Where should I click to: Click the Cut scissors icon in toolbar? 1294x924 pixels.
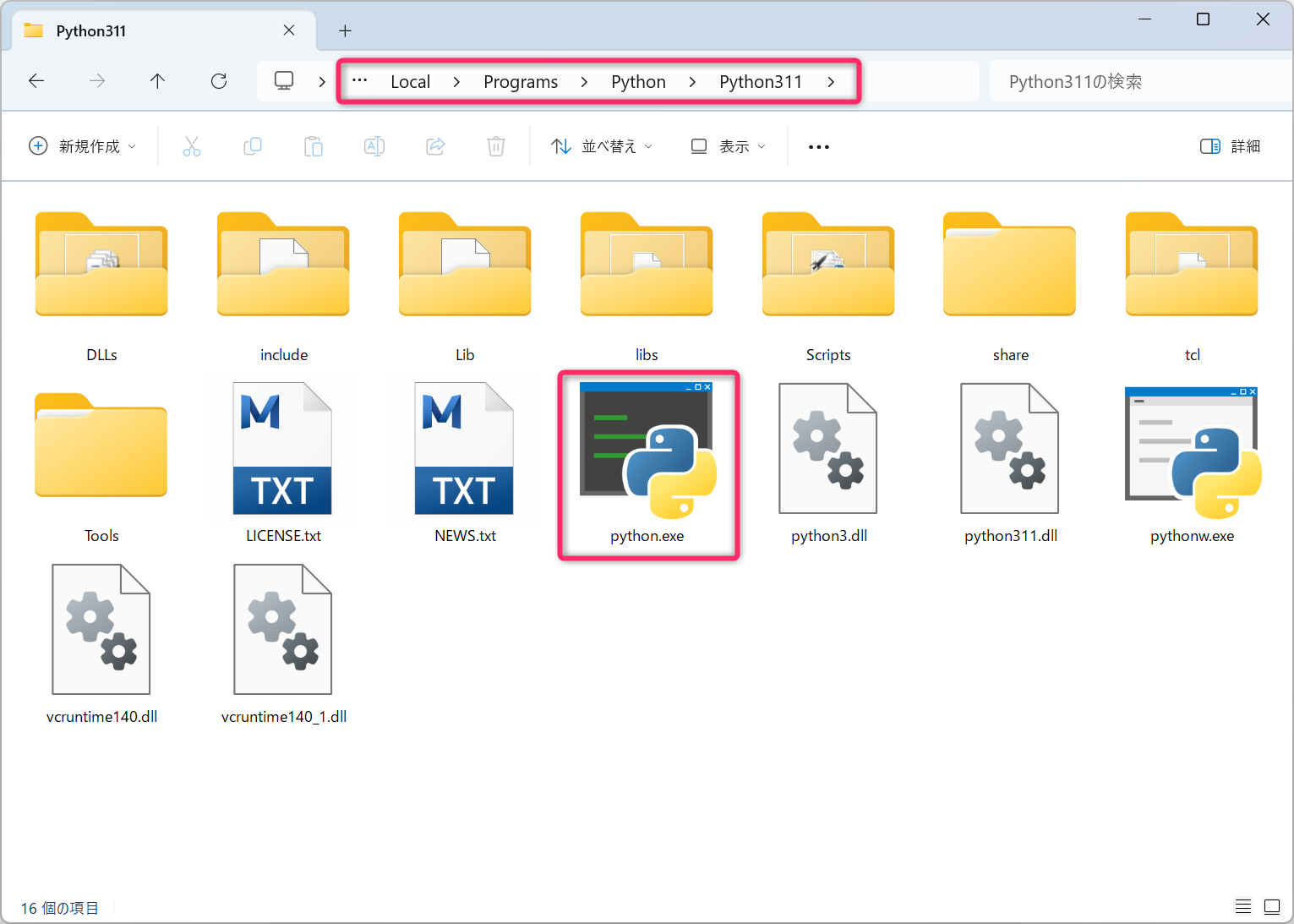point(192,146)
